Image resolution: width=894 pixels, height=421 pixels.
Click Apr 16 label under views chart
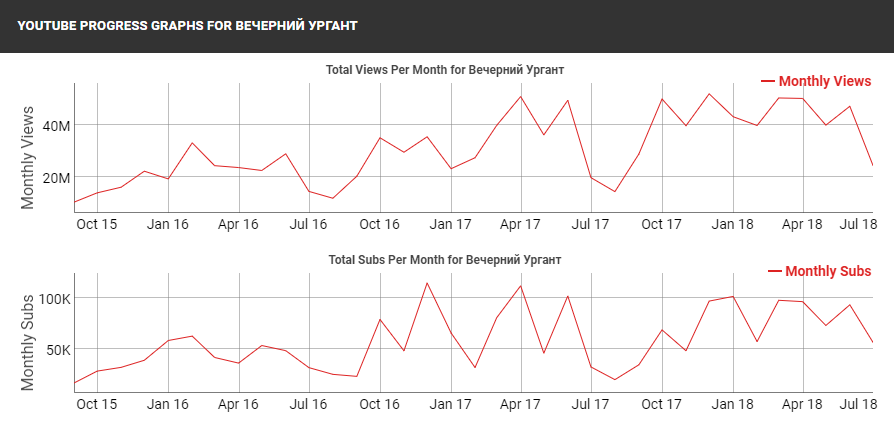pos(238,224)
